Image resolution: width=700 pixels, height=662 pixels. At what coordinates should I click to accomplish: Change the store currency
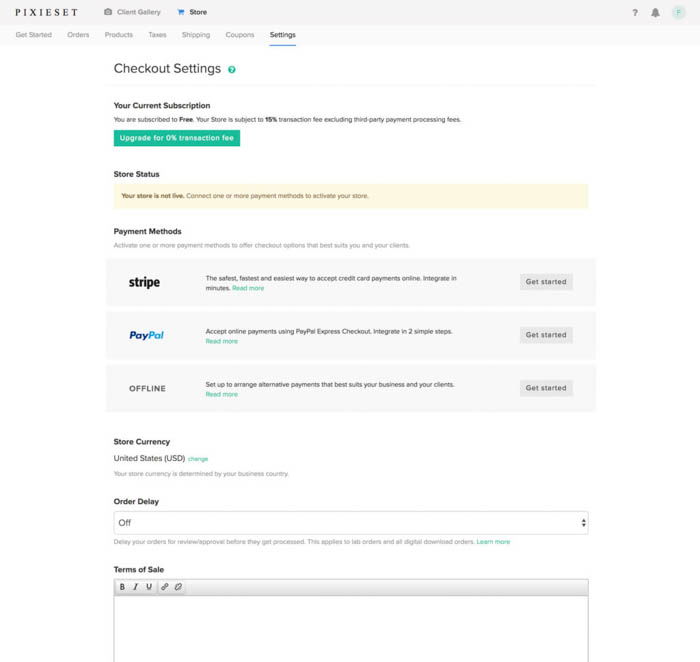coord(198,459)
